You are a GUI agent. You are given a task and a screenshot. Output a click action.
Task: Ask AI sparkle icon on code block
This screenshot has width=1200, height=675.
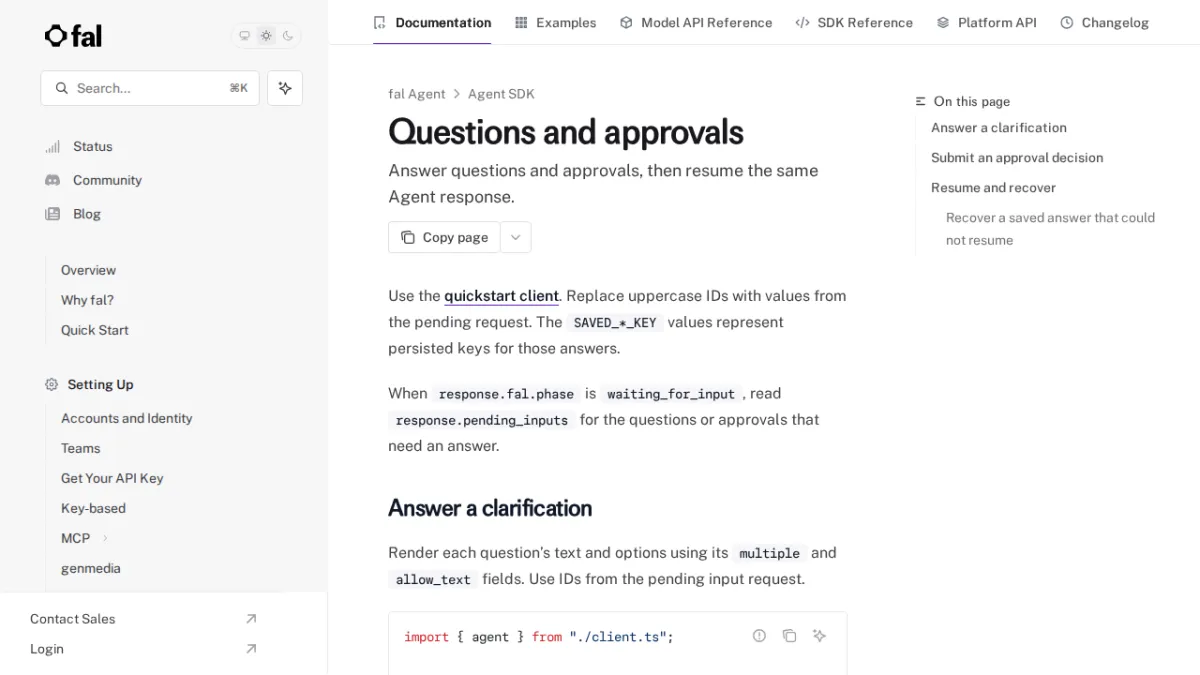point(819,636)
